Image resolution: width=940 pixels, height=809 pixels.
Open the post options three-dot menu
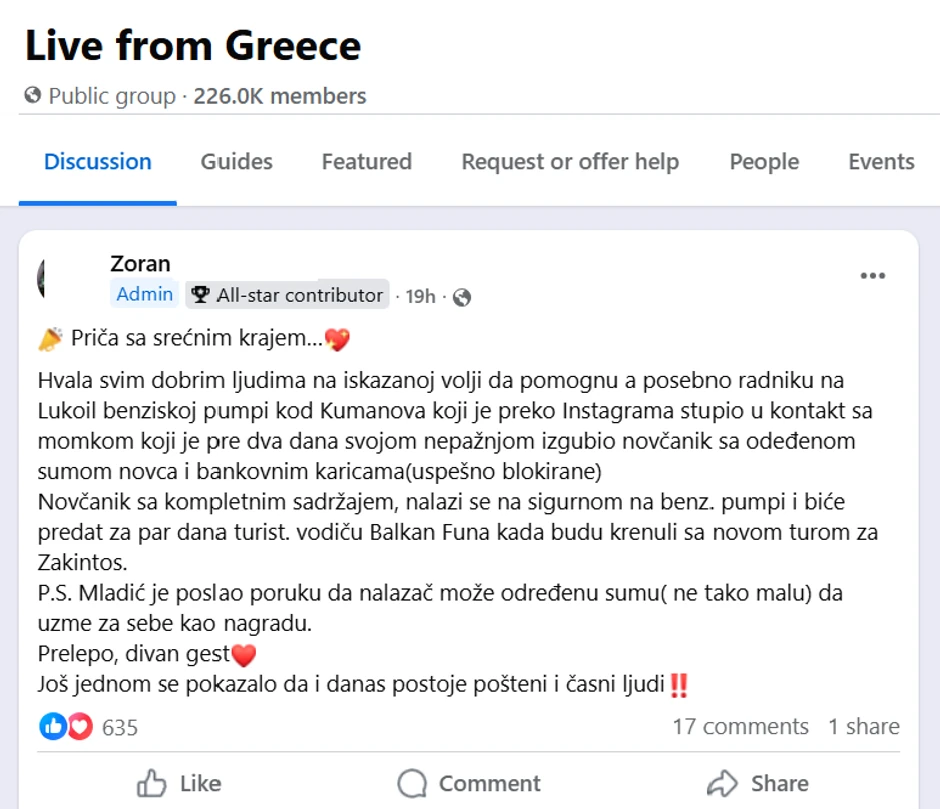click(872, 275)
